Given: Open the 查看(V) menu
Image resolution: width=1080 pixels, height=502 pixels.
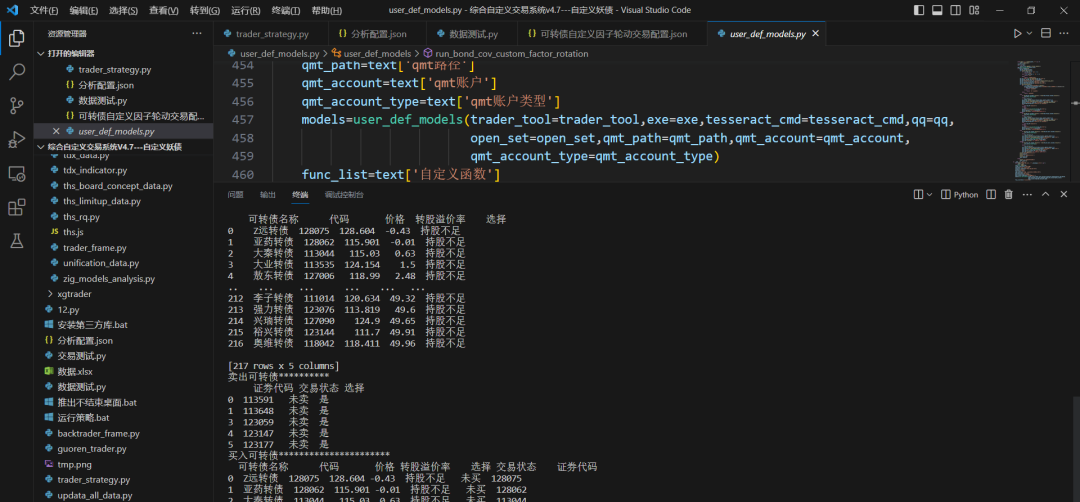Looking at the screenshot, I should (164, 10).
